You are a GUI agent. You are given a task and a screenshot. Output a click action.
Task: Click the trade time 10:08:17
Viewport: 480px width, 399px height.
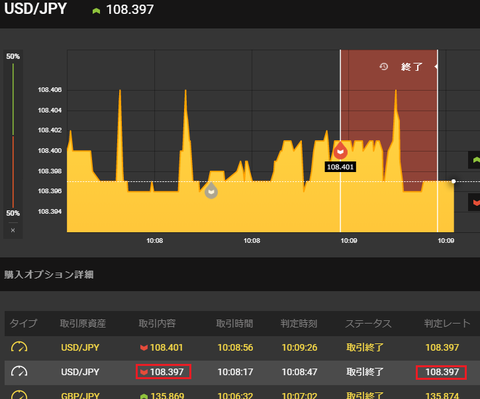(235, 372)
